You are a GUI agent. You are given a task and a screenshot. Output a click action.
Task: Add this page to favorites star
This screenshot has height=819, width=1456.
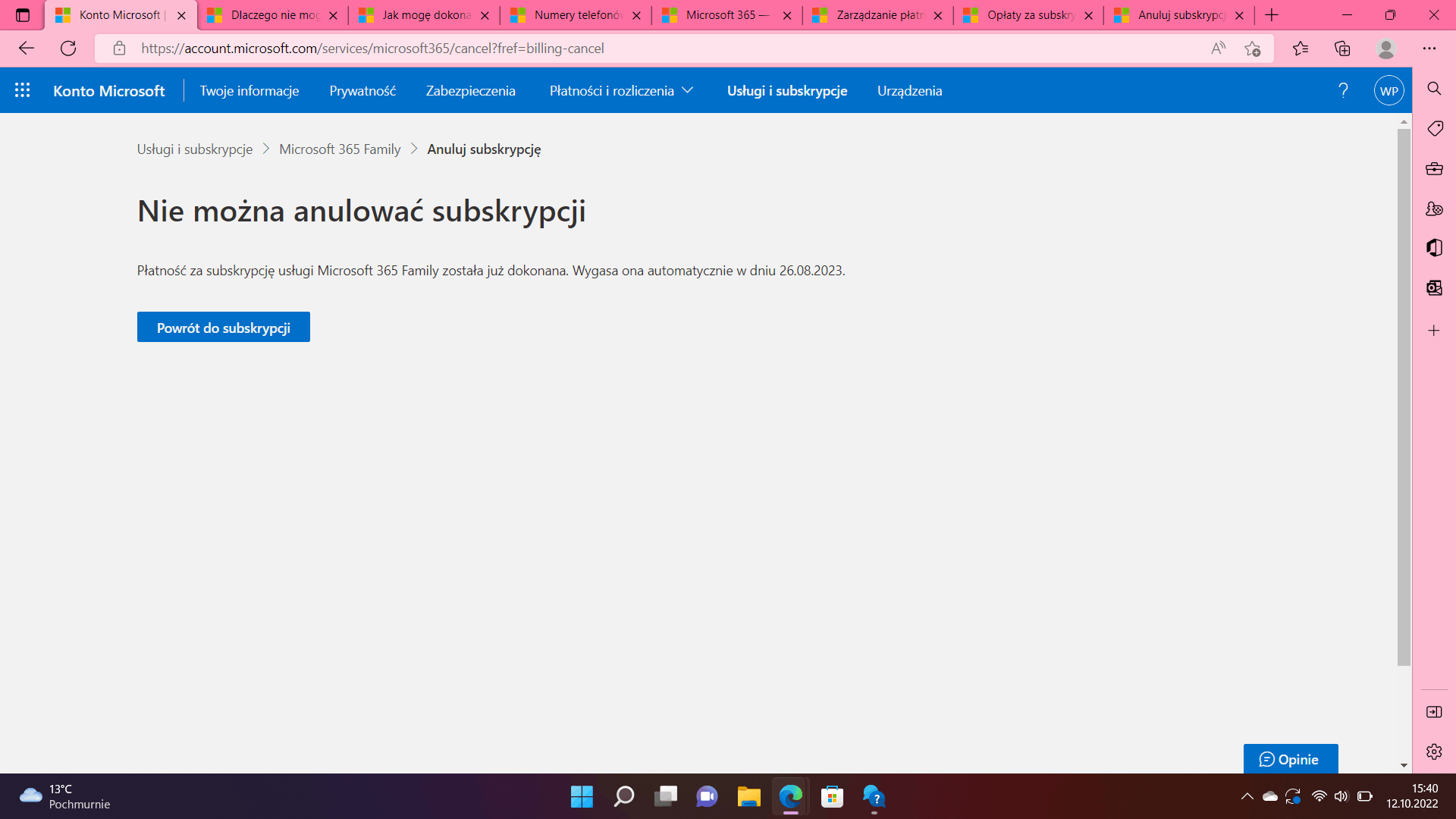click(x=1252, y=49)
